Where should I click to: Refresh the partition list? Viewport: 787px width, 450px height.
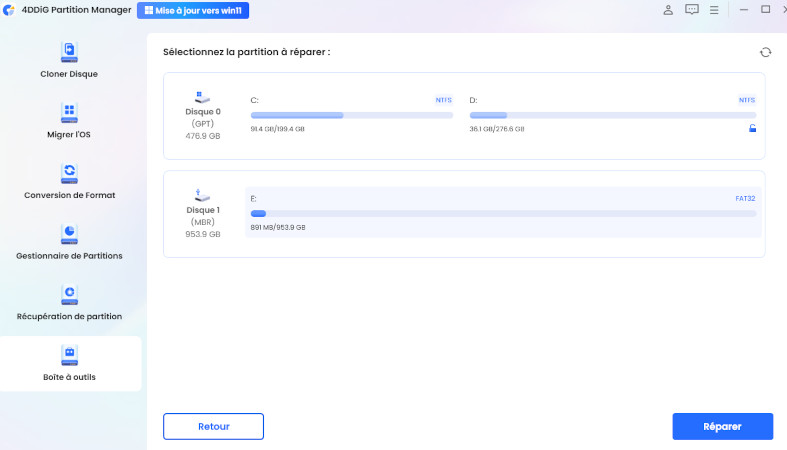766,52
